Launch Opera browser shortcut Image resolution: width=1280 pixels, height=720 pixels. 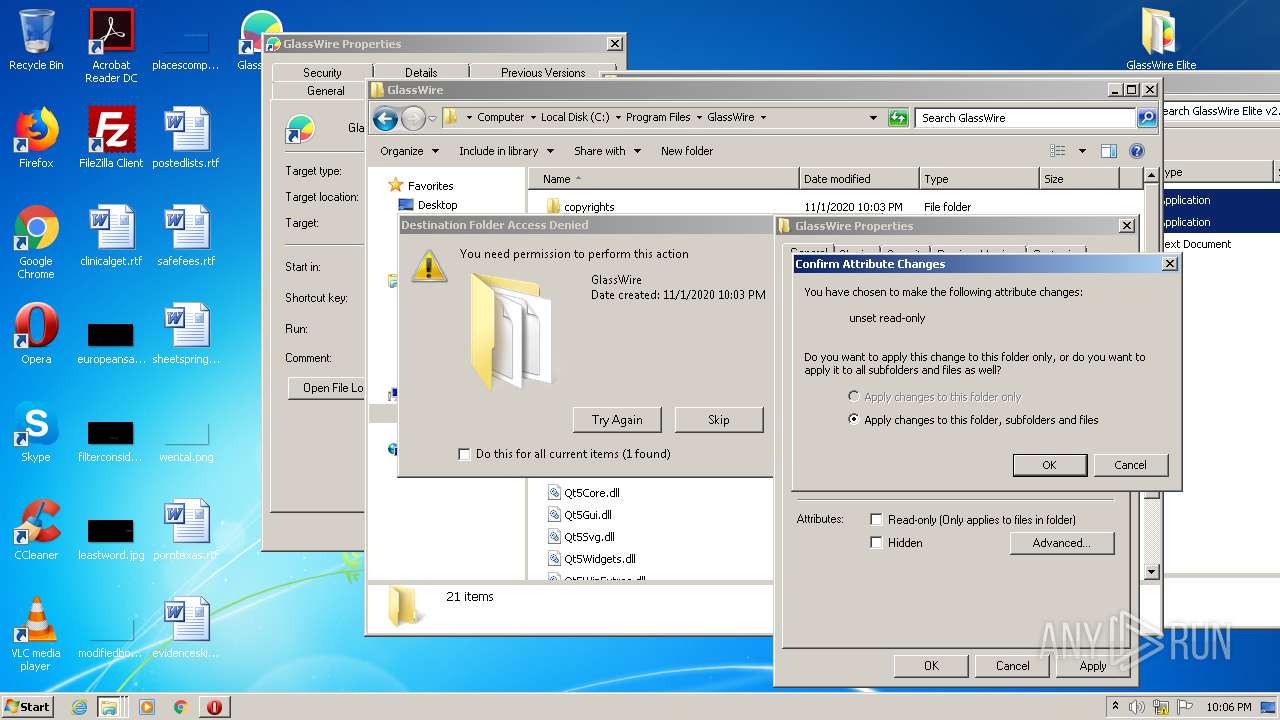coord(36,334)
